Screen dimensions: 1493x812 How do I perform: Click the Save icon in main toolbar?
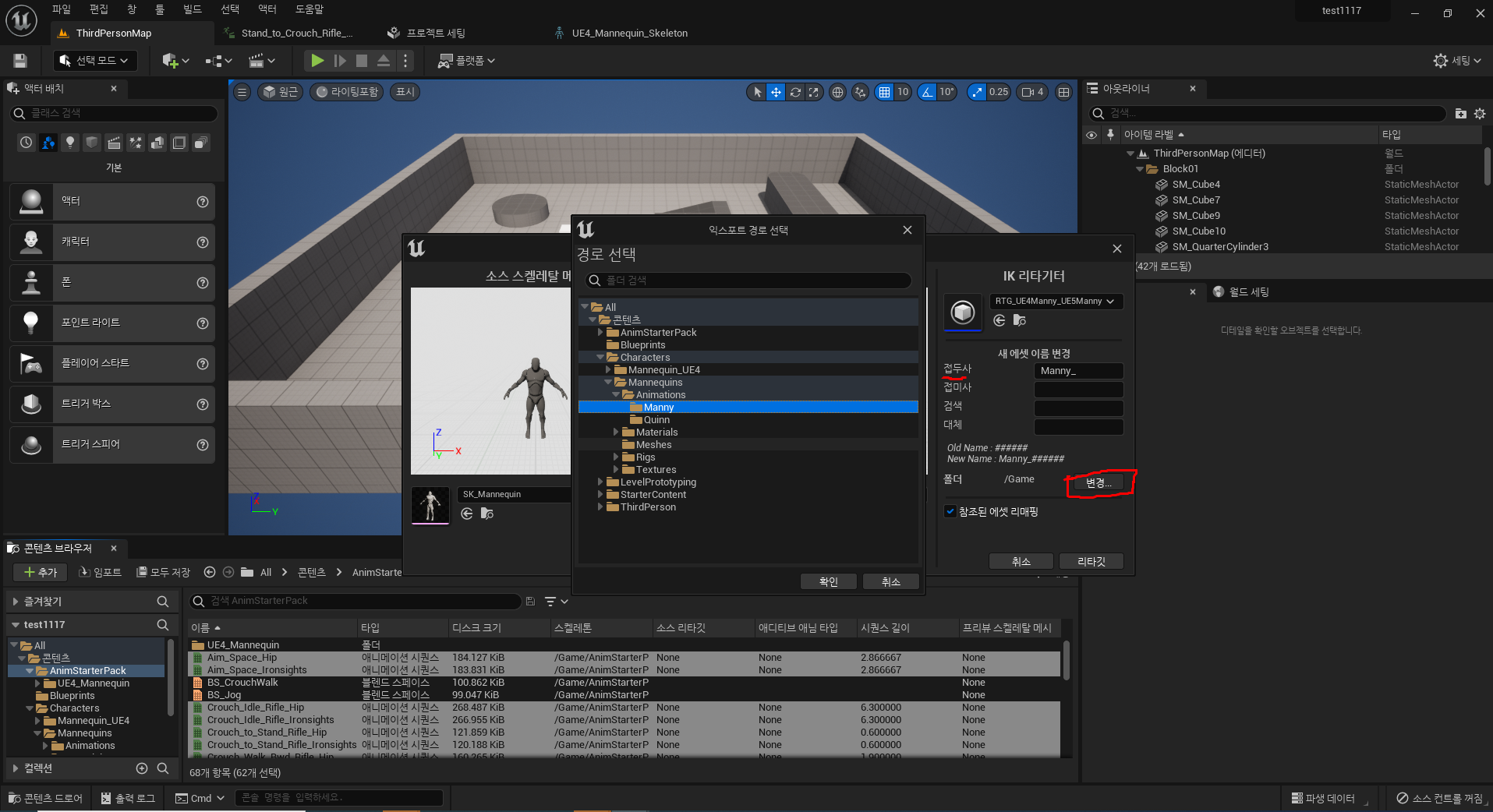tap(20, 61)
